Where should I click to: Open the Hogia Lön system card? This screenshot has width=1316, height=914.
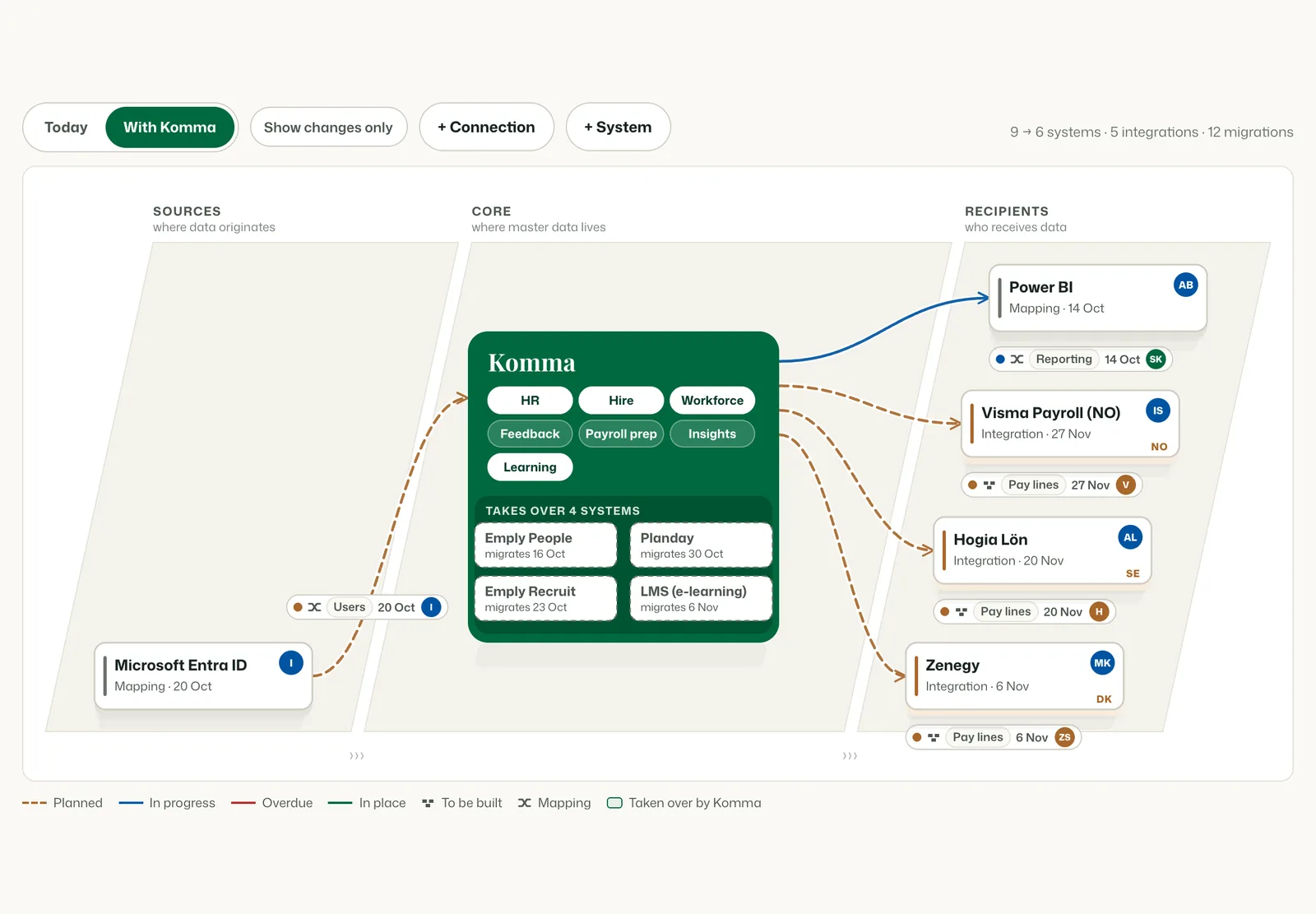1042,550
